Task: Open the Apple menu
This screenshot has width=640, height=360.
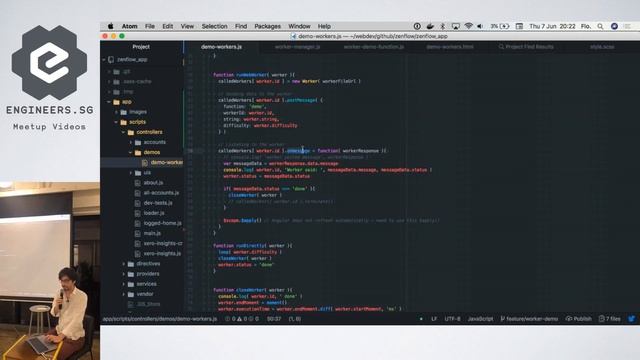Action: 111,26
